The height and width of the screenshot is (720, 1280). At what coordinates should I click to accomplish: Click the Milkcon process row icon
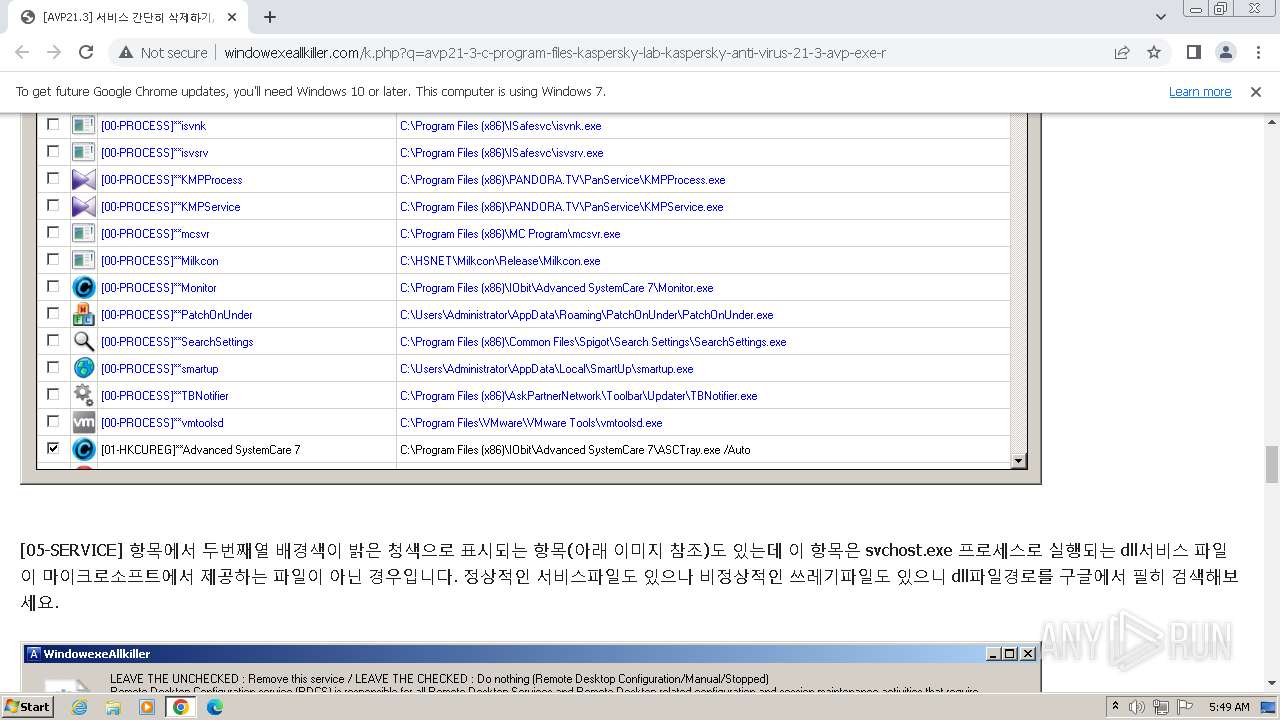point(84,261)
